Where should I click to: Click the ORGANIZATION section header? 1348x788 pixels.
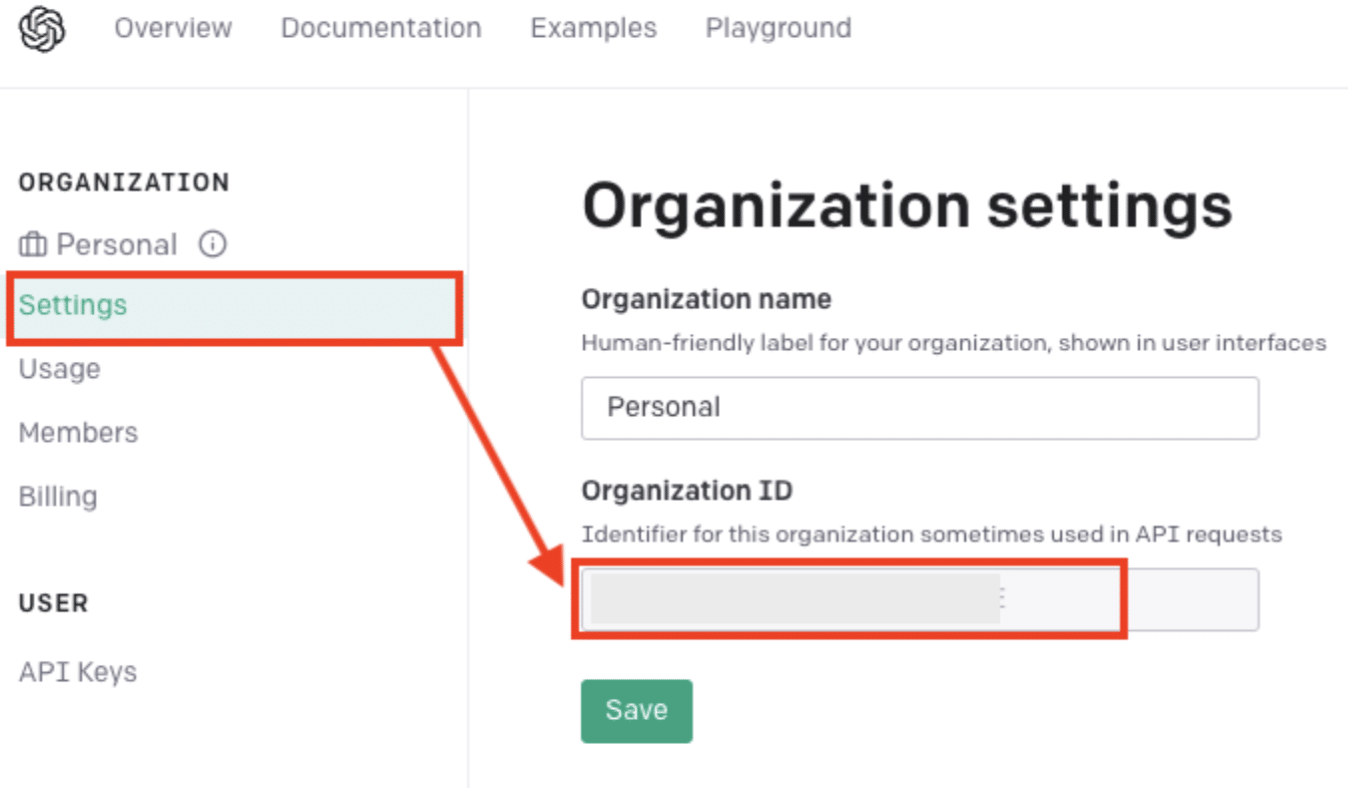pos(122,182)
